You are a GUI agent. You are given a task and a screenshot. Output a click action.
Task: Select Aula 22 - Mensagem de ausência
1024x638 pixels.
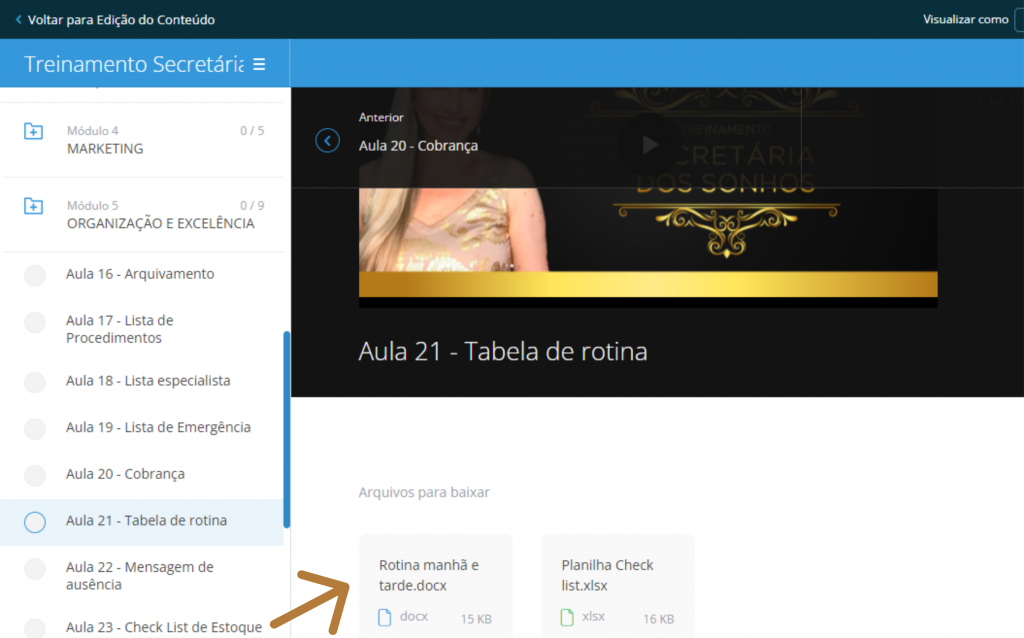(139, 575)
